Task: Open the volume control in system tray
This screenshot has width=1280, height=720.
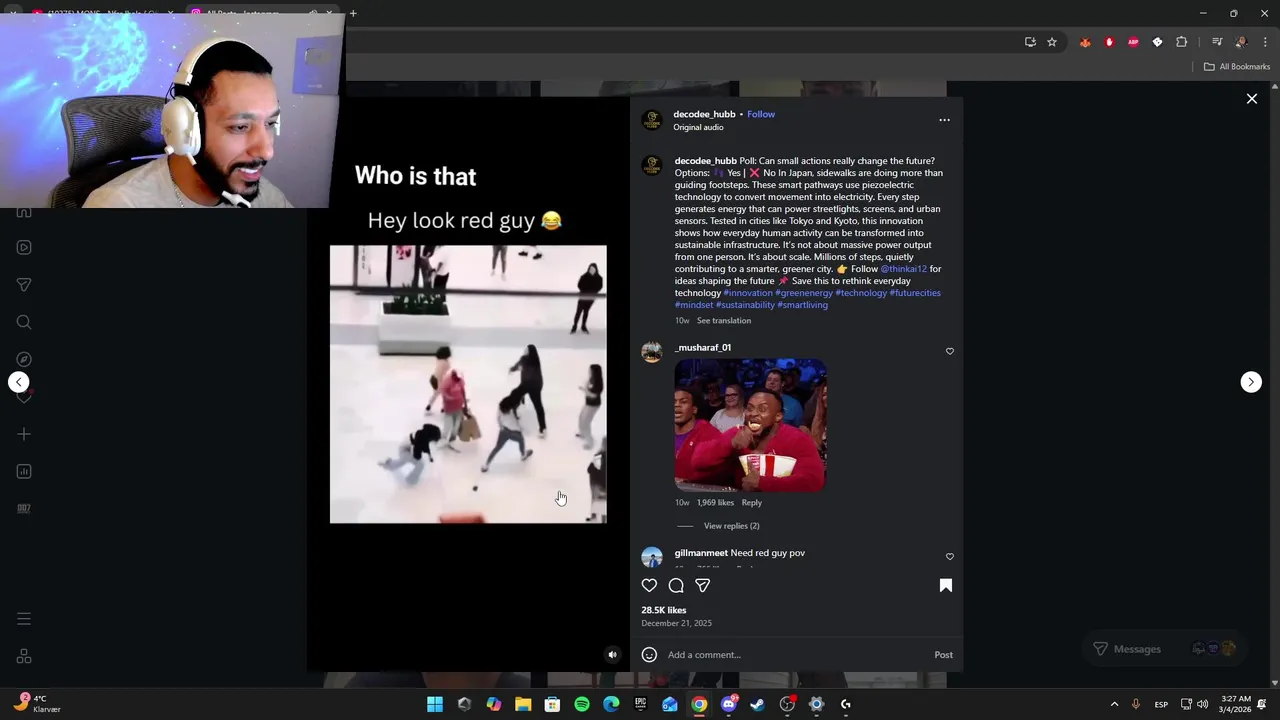Action: click(1203, 704)
